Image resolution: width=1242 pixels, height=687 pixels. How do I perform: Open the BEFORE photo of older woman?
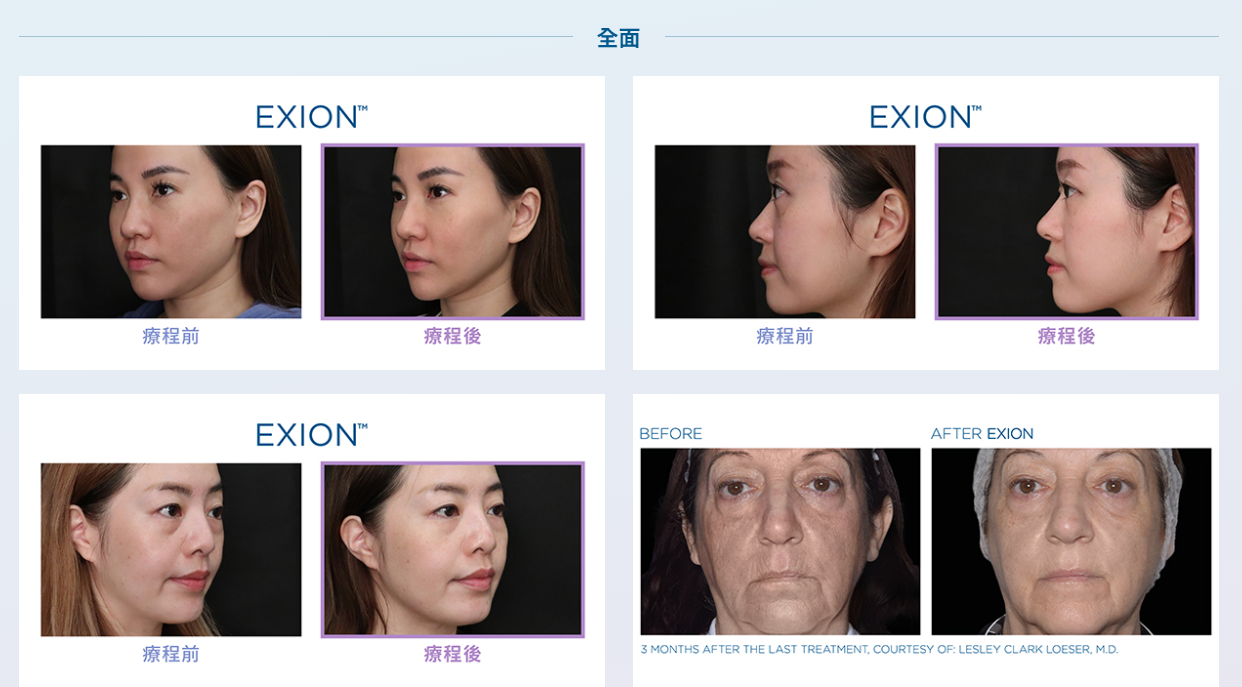780,541
